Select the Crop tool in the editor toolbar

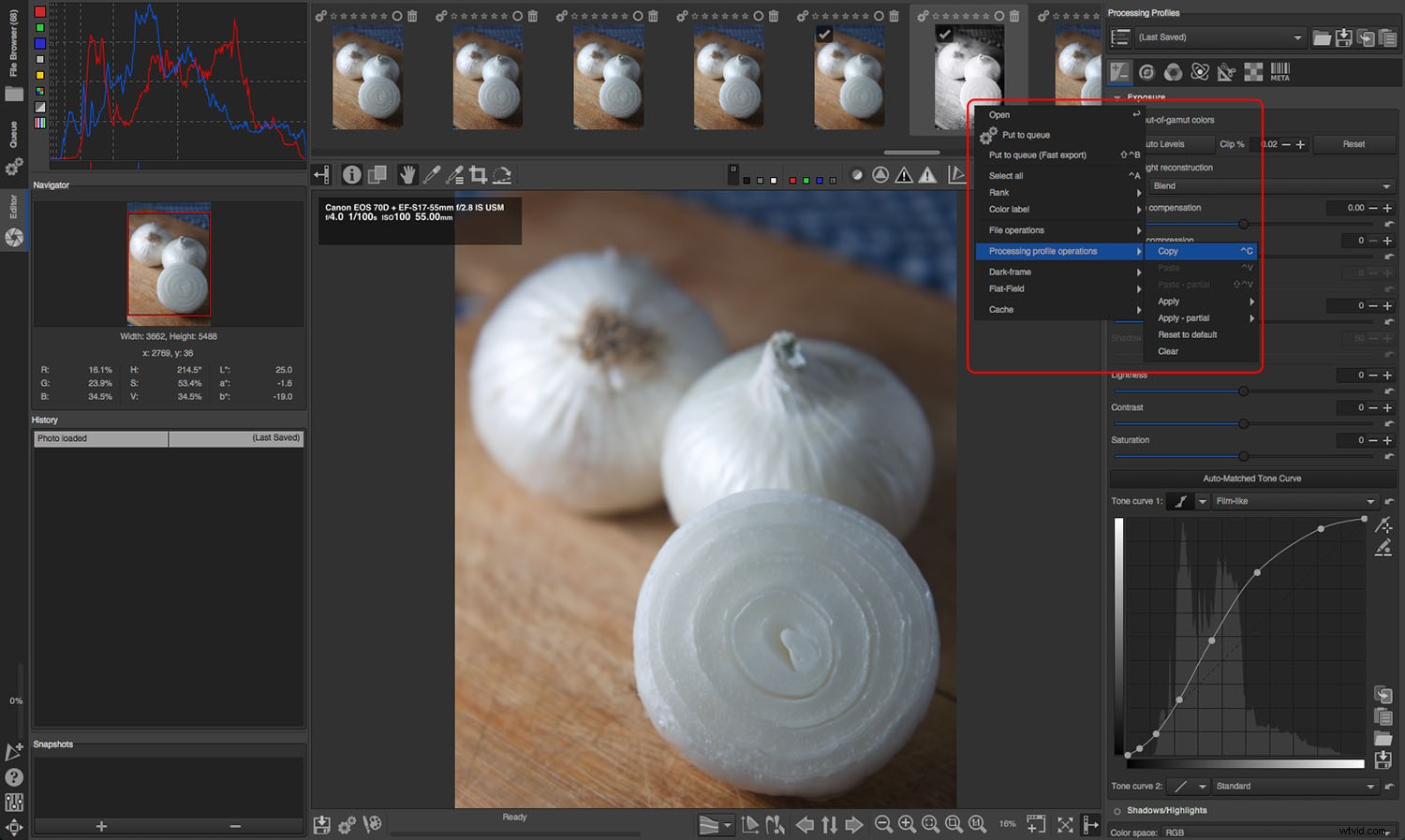[479, 175]
